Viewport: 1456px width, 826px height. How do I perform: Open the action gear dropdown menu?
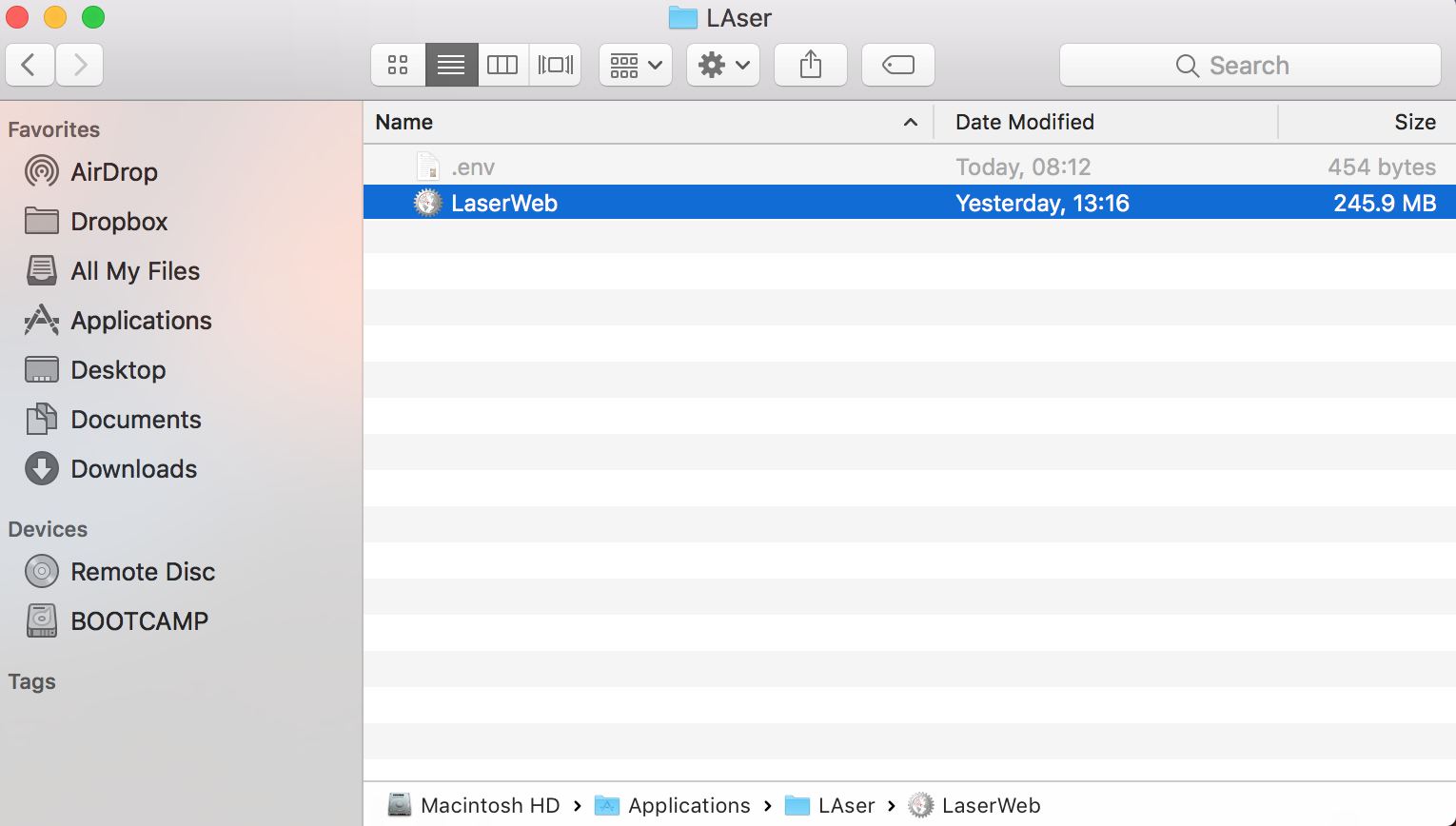pos(722,65)
